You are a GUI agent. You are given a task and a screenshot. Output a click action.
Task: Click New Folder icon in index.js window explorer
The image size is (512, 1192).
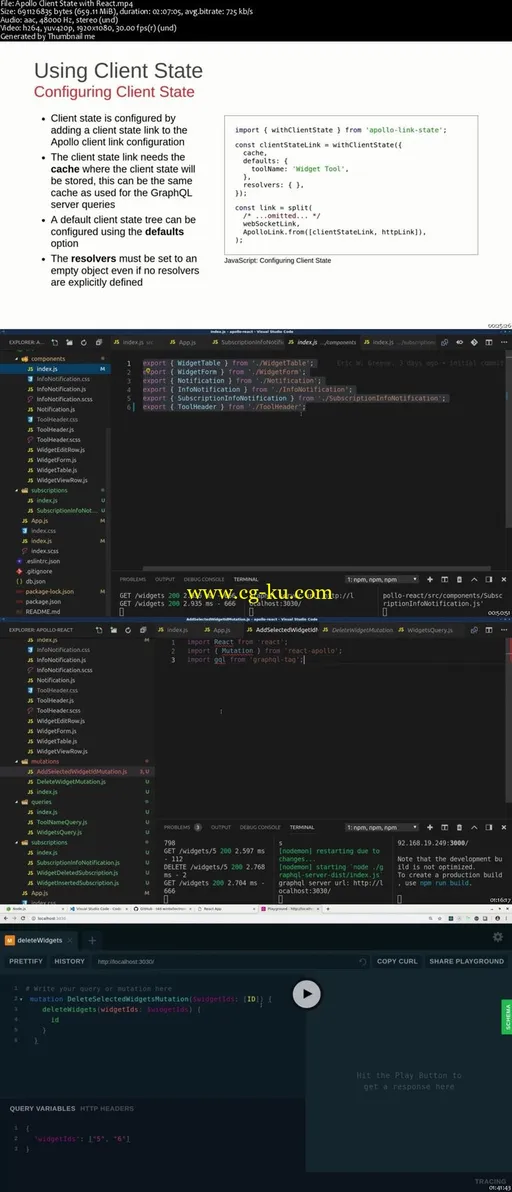pyautogui.click(x=69, y=344)
